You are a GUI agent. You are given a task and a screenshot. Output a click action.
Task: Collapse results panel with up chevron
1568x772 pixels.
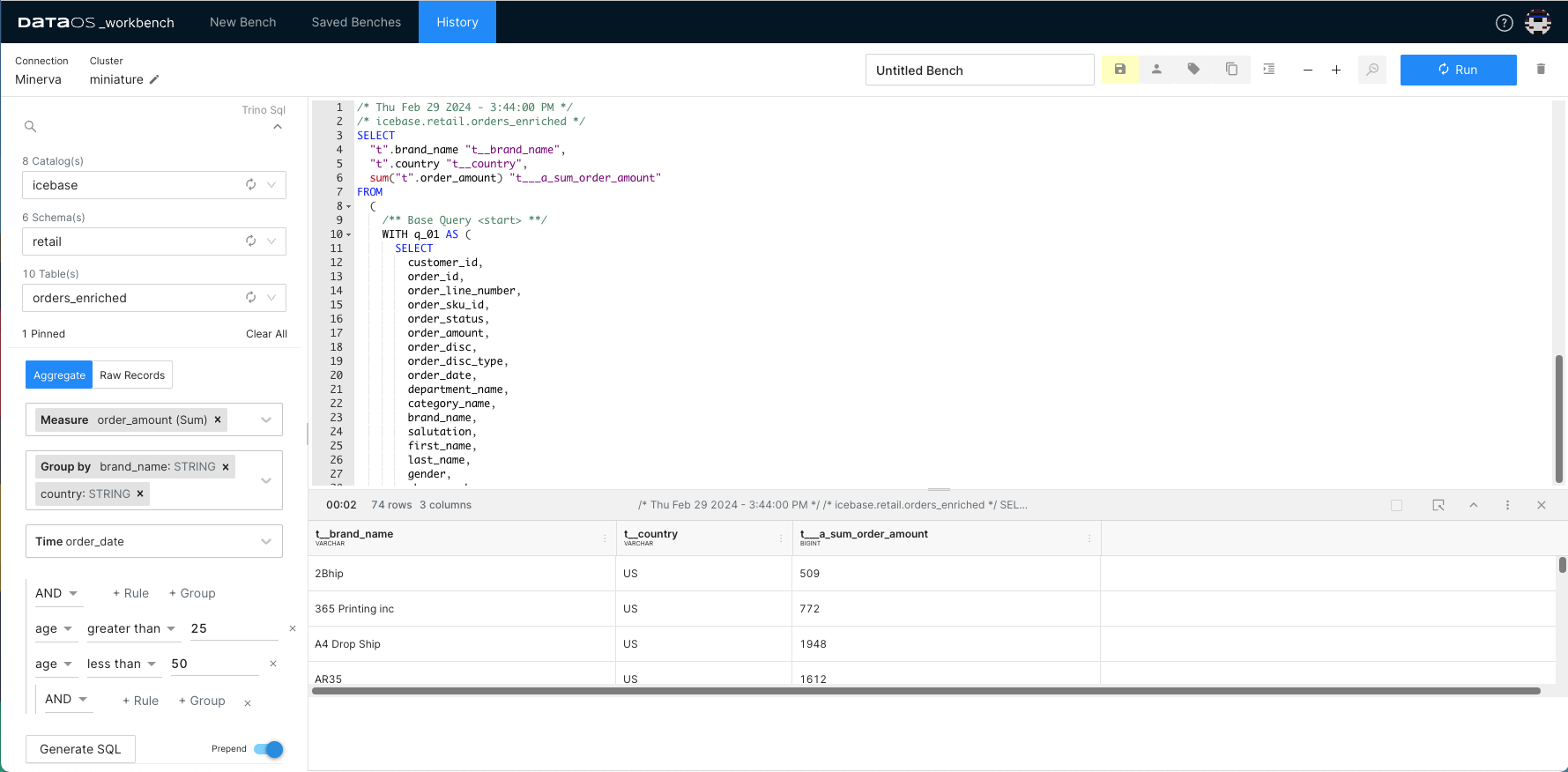(x=1474, y=505)
